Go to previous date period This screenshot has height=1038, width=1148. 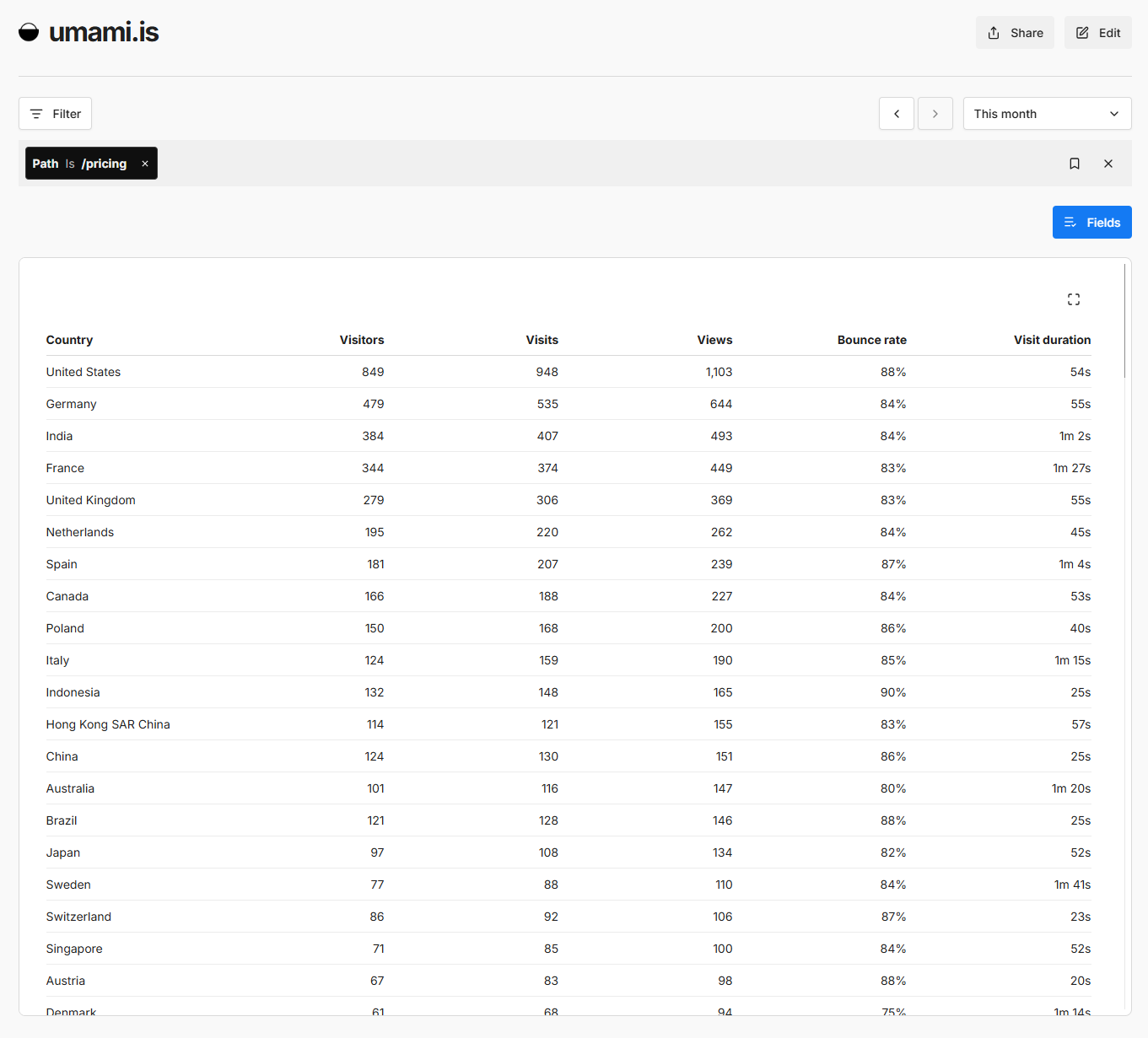896,114
